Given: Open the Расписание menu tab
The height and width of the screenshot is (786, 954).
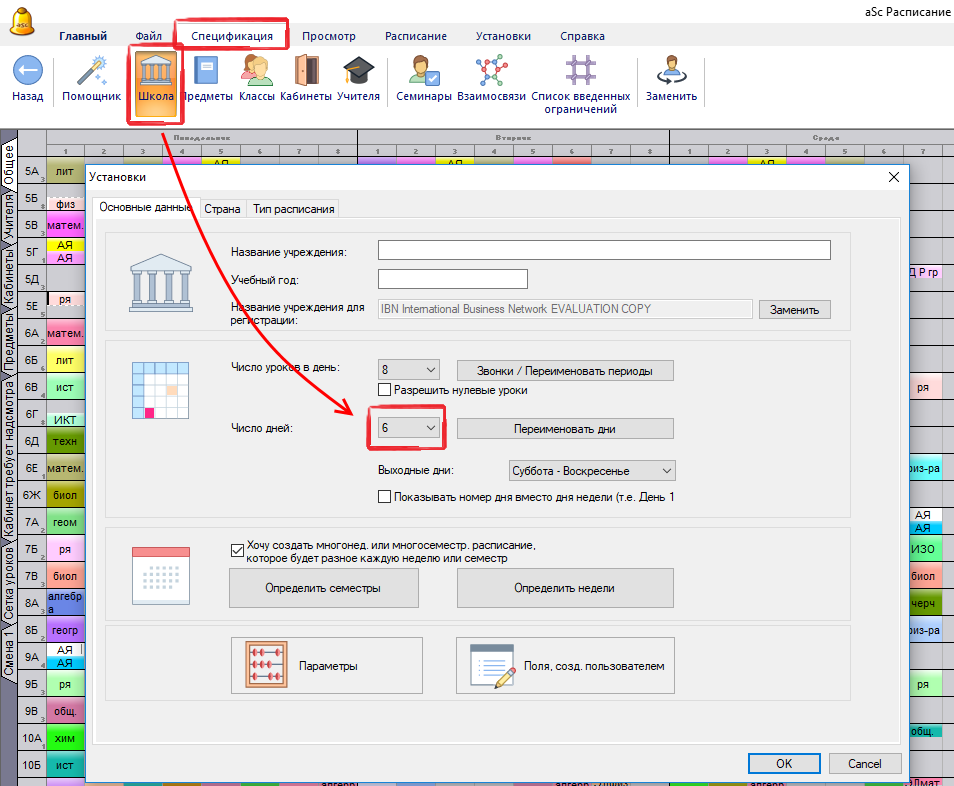Looking at the screenshot, I should tap(415, 36).
